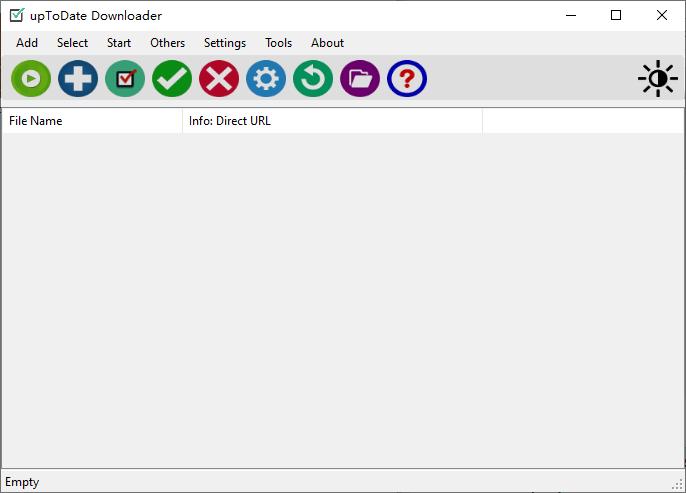
Task: Open the Tools menu
Action: click(278, 43)
